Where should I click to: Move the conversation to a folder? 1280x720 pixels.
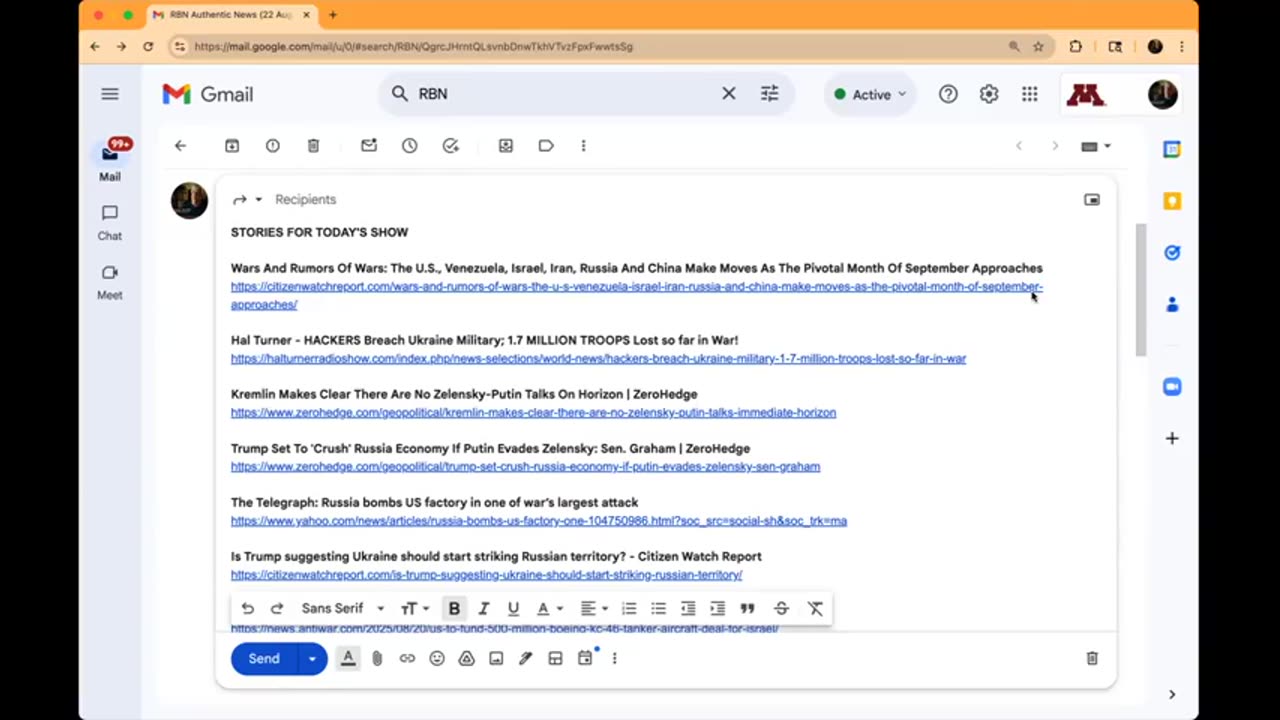[506, 146]
